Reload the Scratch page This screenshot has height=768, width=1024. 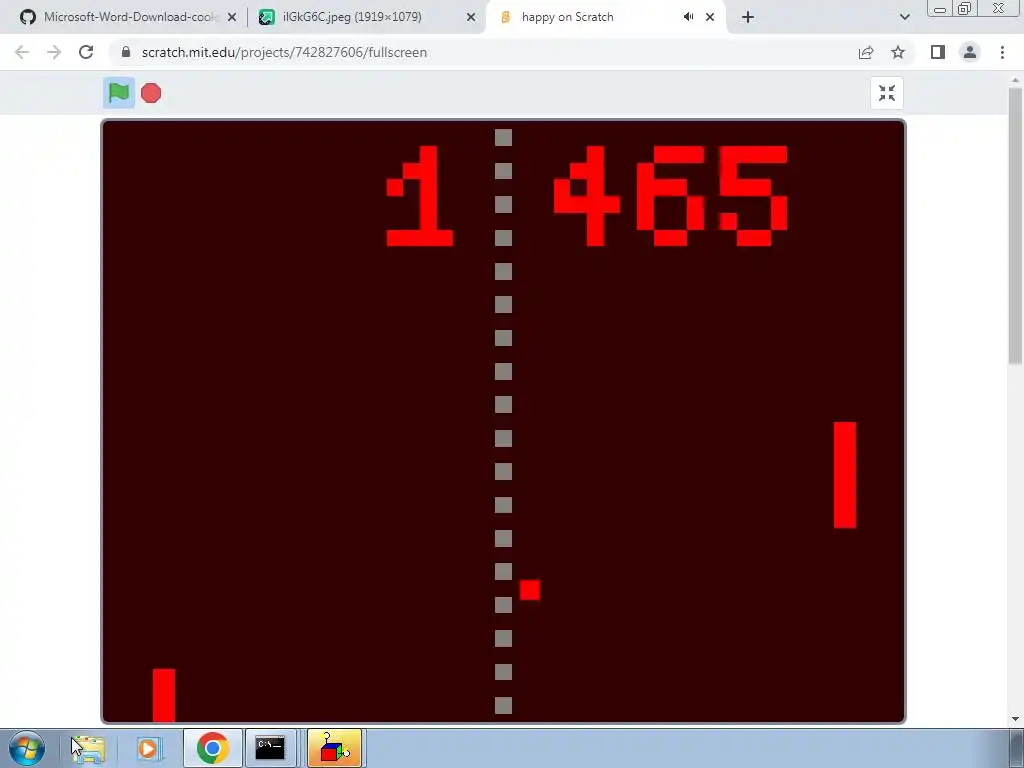tap(86, 52)
